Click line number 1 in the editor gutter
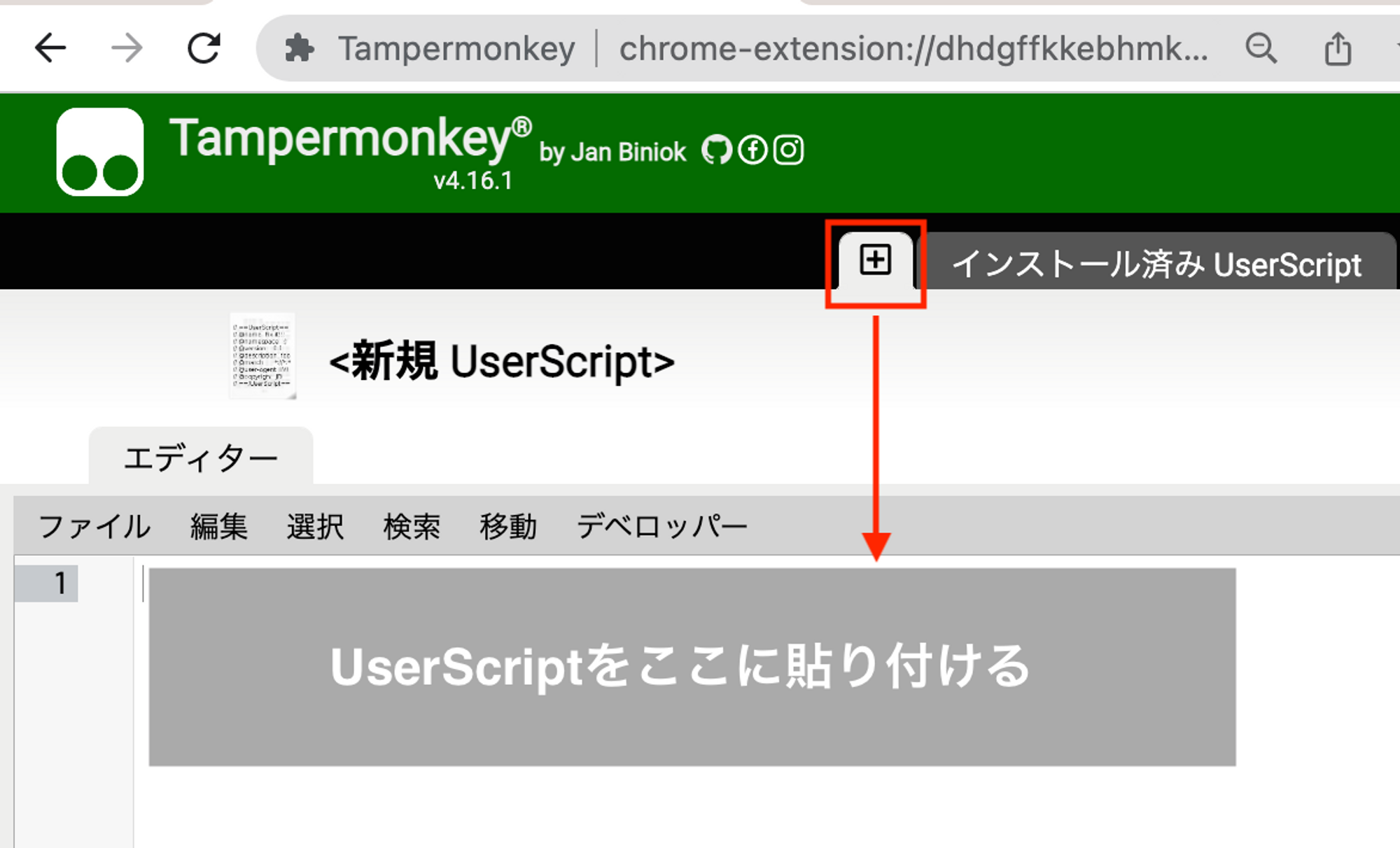The height and width of the screenshot is (848, 1400). pos(60,583)
